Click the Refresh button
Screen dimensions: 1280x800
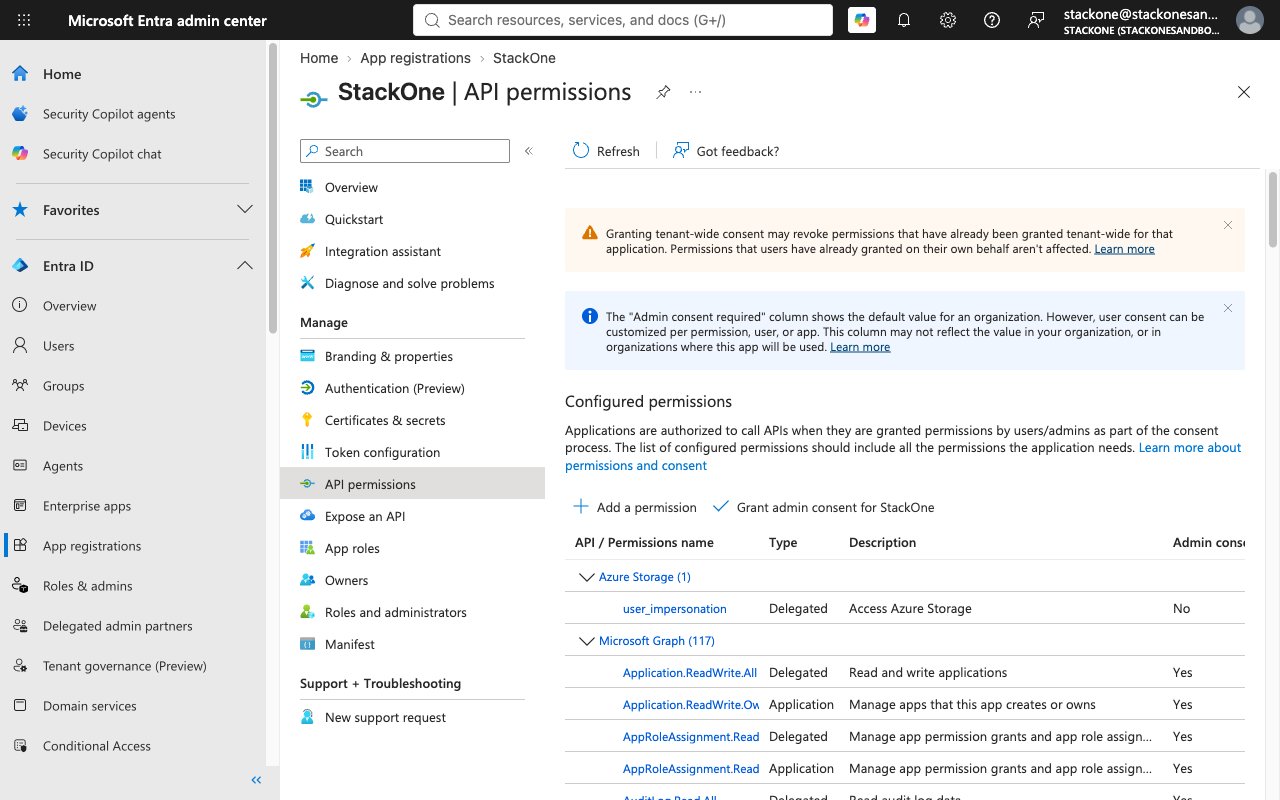click(x=606, y=151)
